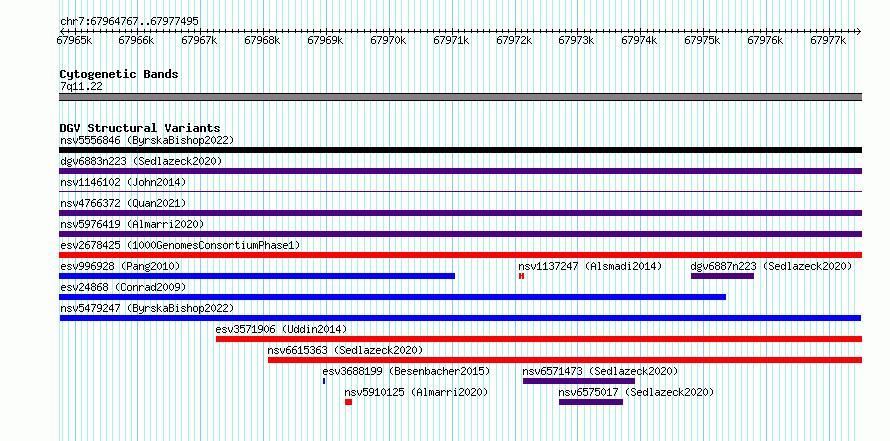The width and height of the screenshot is (890, 441).
Task: Click the gray 7q11.22 cytoband bar
Action: coord(460,97)
